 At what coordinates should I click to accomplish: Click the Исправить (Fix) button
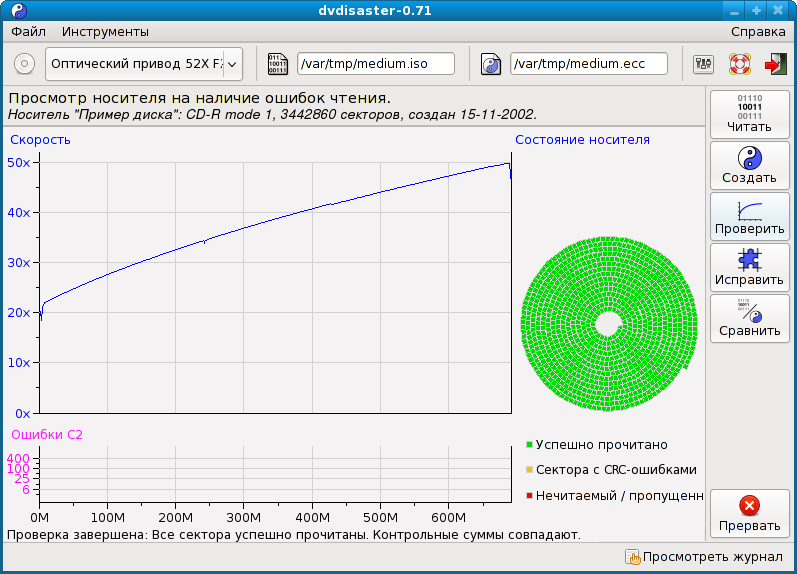(x=749, y=267)
